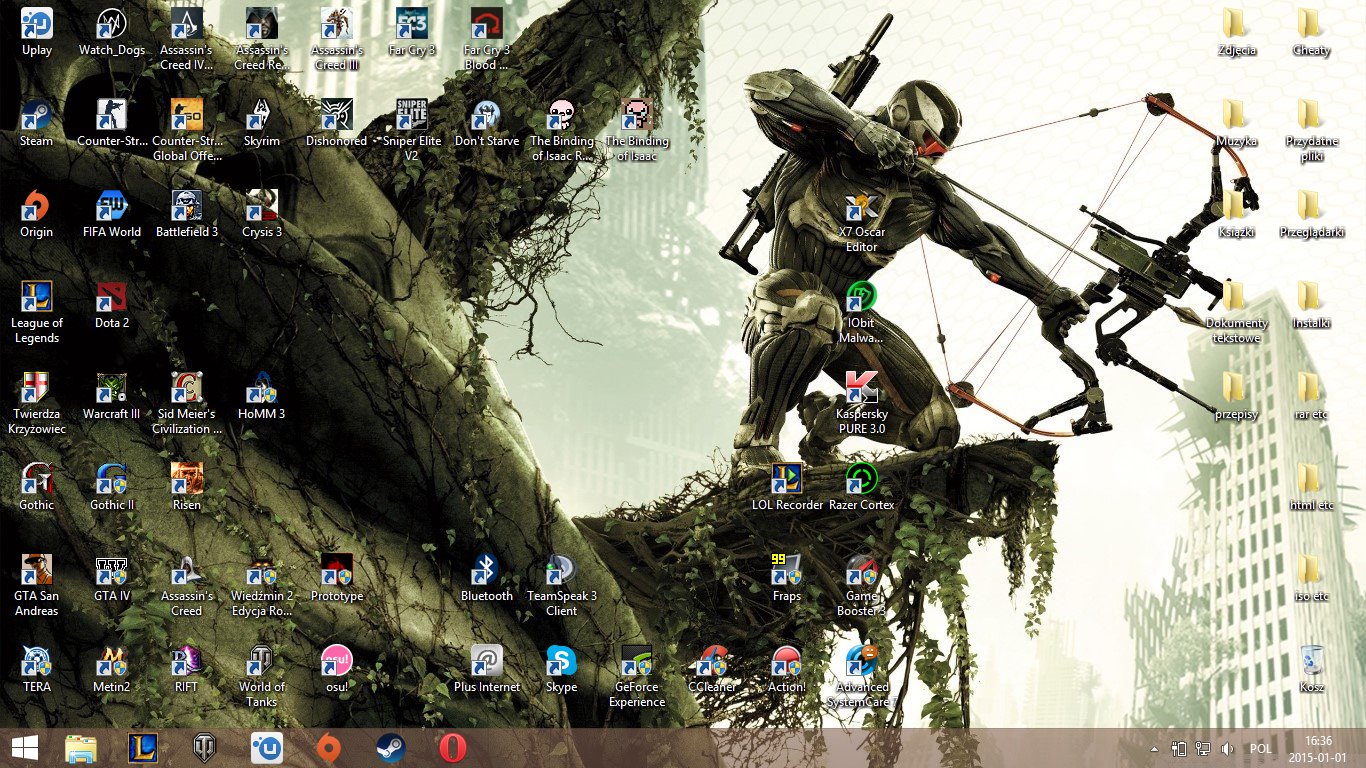This screenshot has width=1366, height=768.
Task: Select the Razer Cortex icon
Action: click(862, 487)
